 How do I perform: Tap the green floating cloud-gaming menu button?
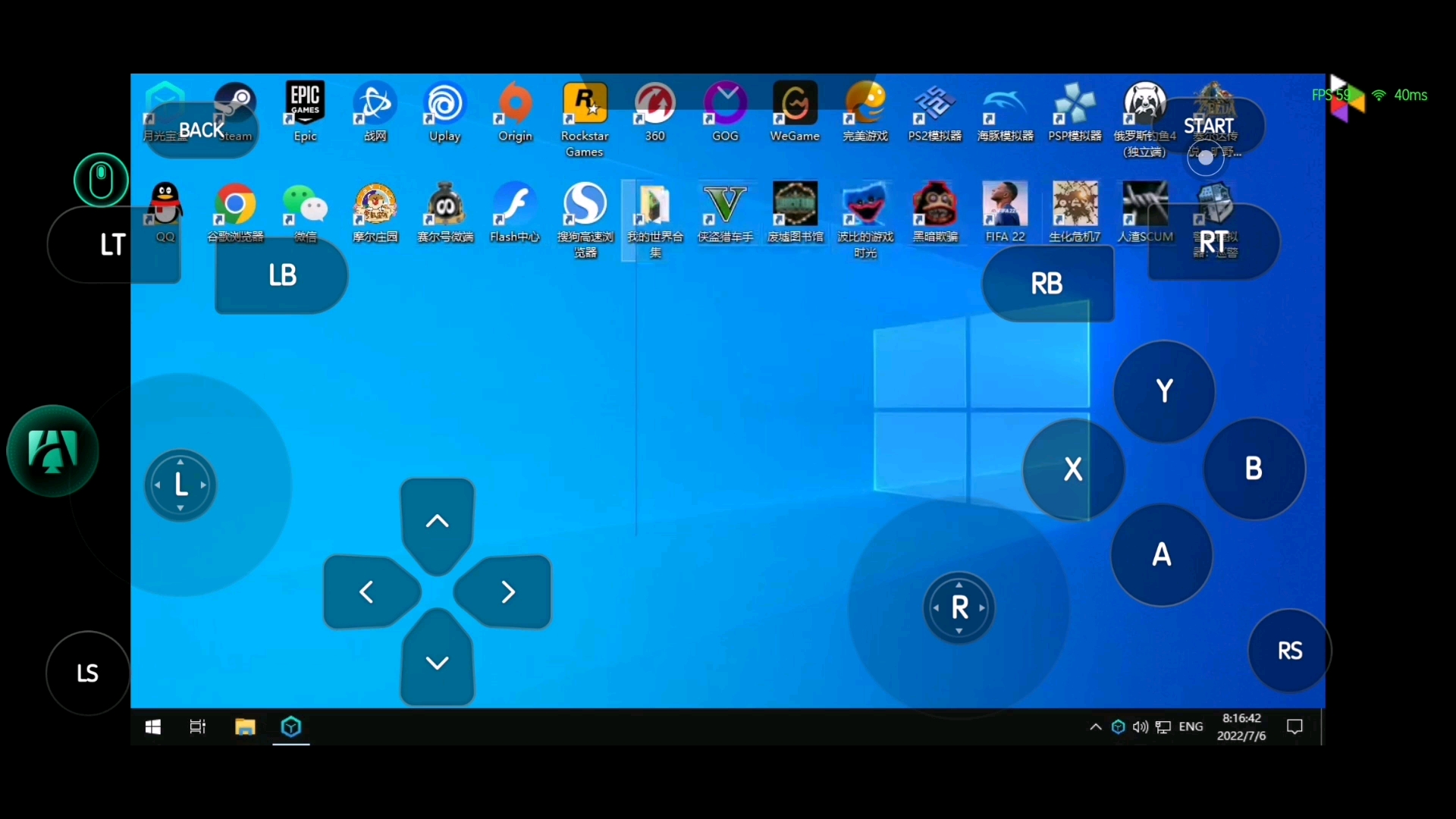click(53, 451)
